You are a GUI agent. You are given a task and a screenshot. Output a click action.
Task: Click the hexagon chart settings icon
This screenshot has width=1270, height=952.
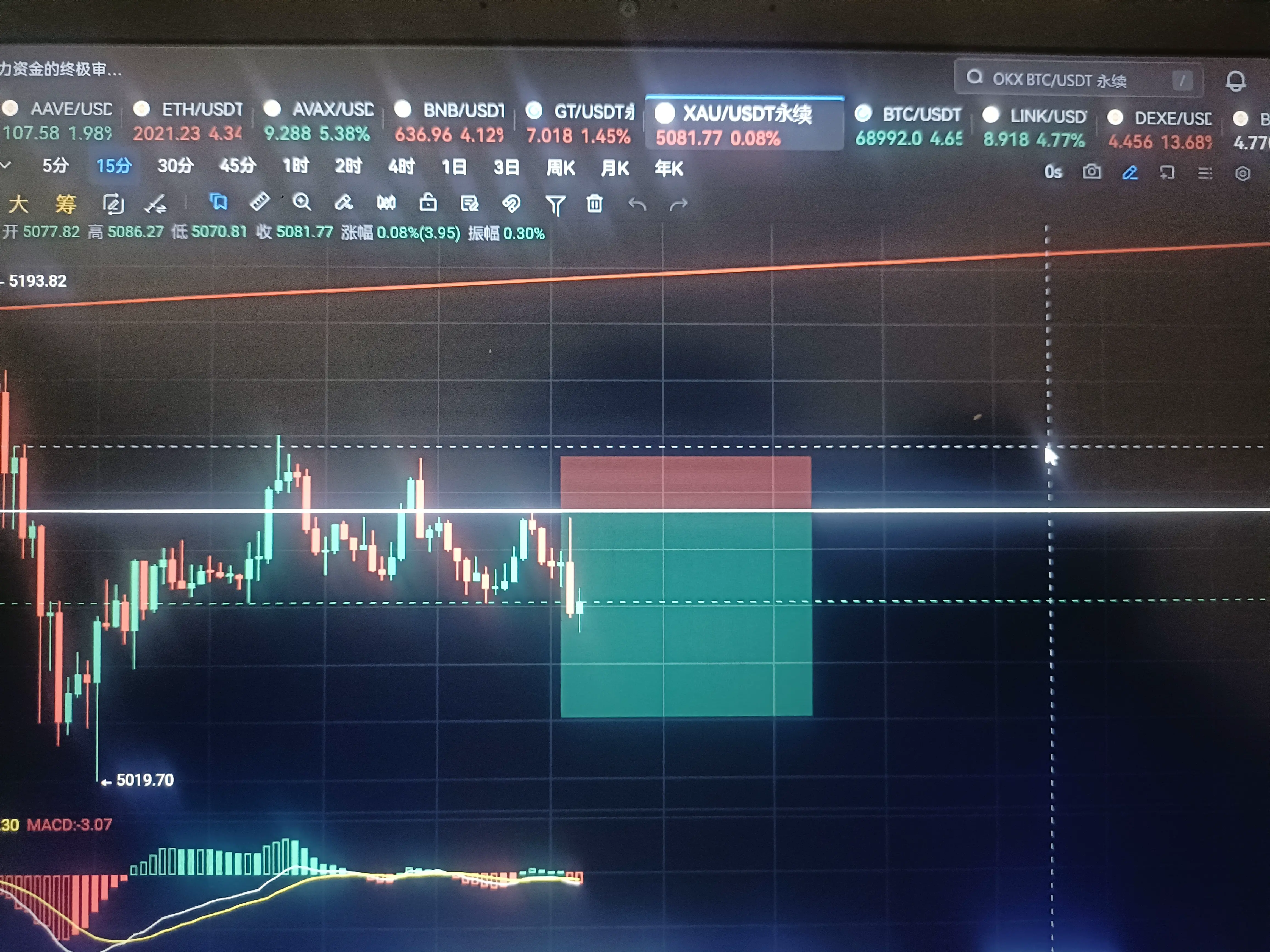coord(1243,173)
